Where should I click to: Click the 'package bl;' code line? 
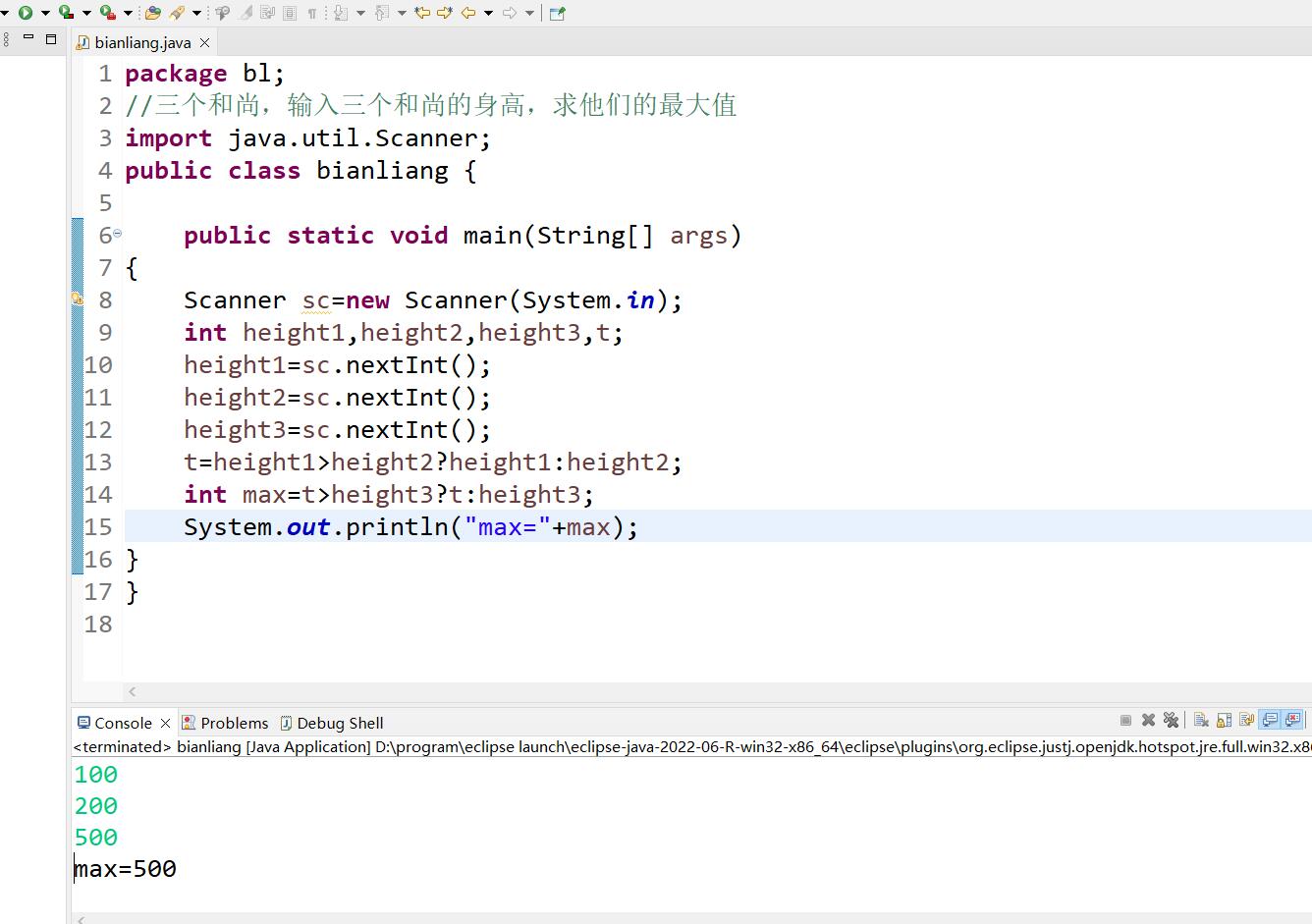coord(205,74)
